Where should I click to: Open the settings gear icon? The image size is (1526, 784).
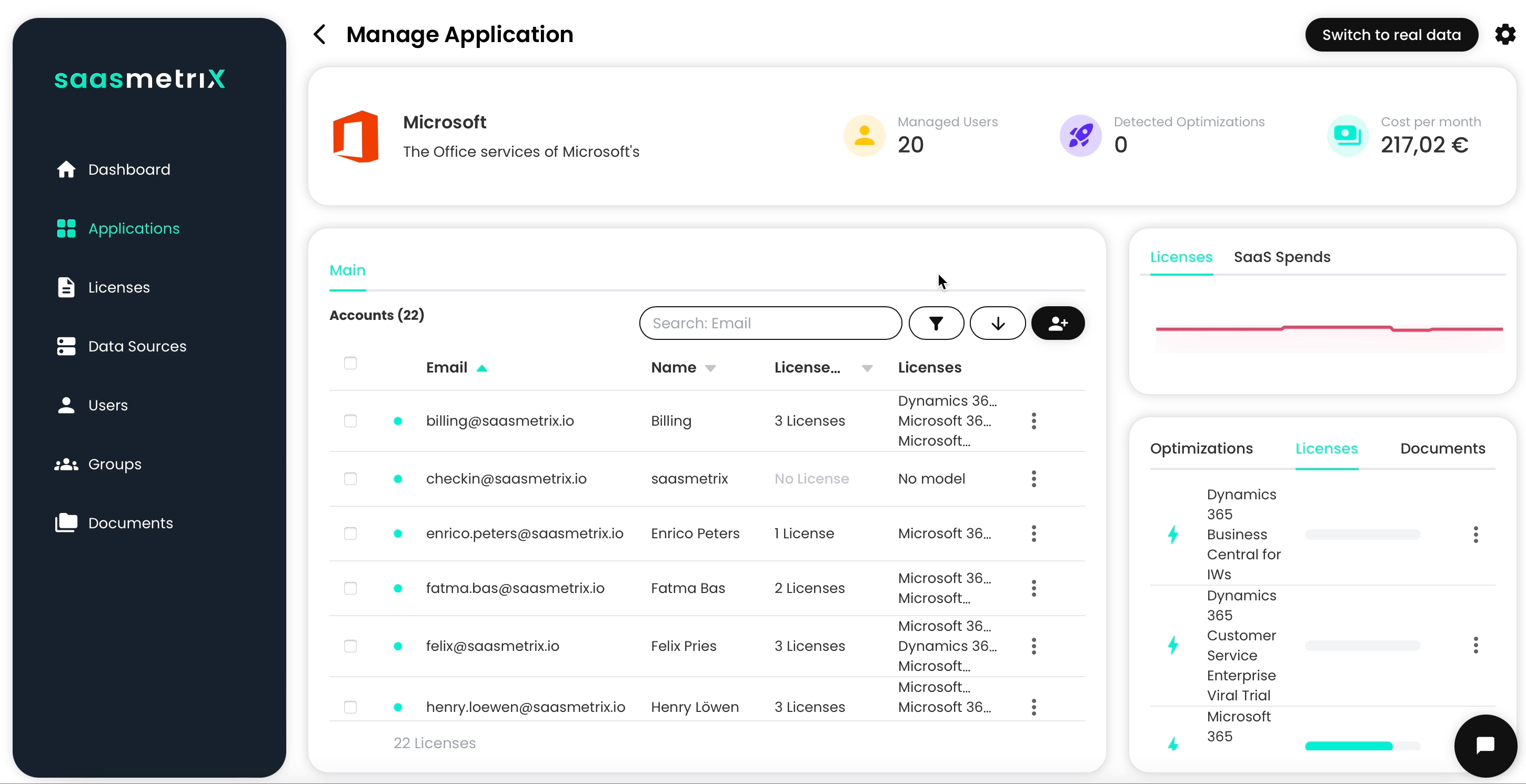point(1504,34)
